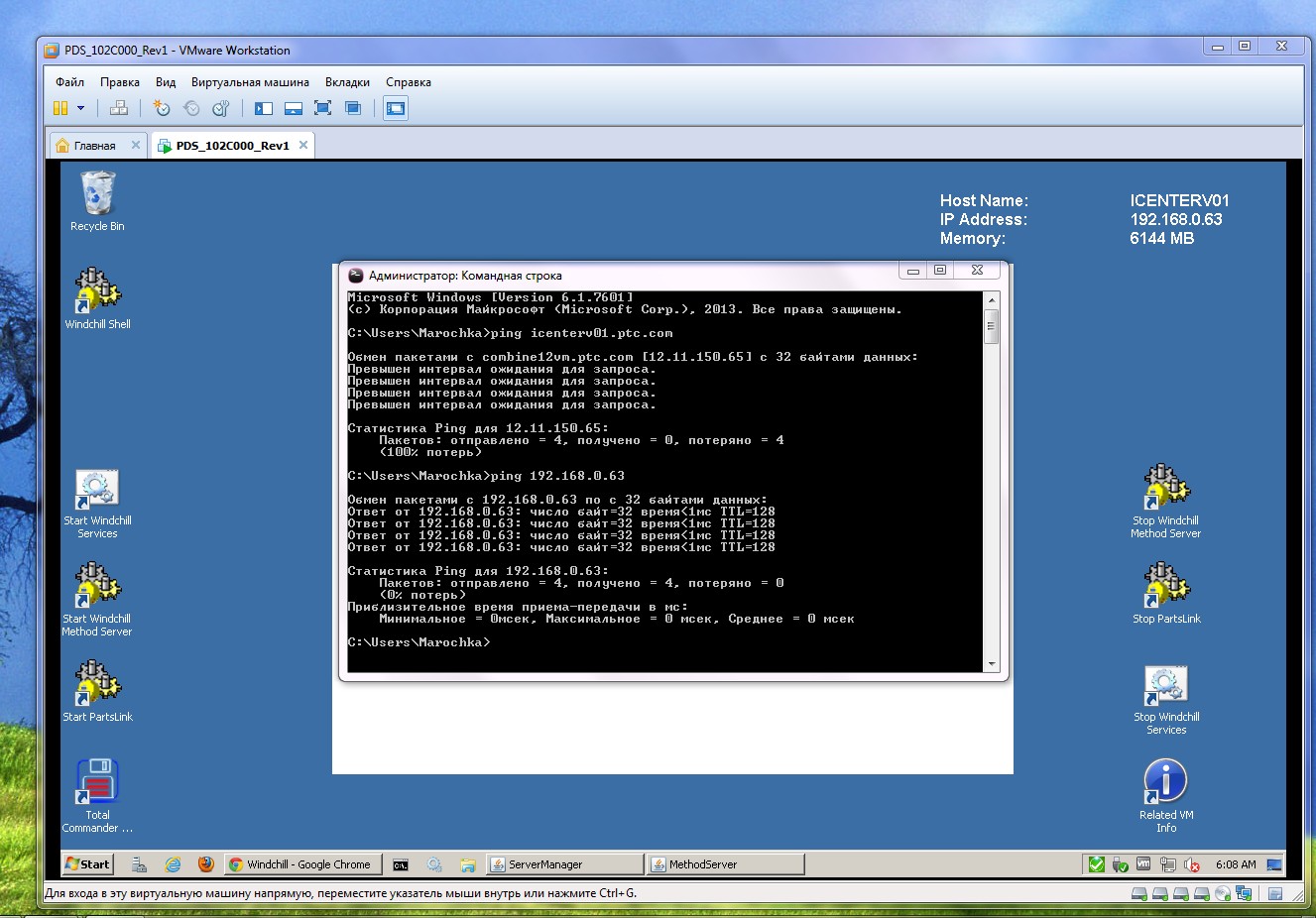
Task: Click the safely remove hardware tray icon
Action: coord(1120,864)
